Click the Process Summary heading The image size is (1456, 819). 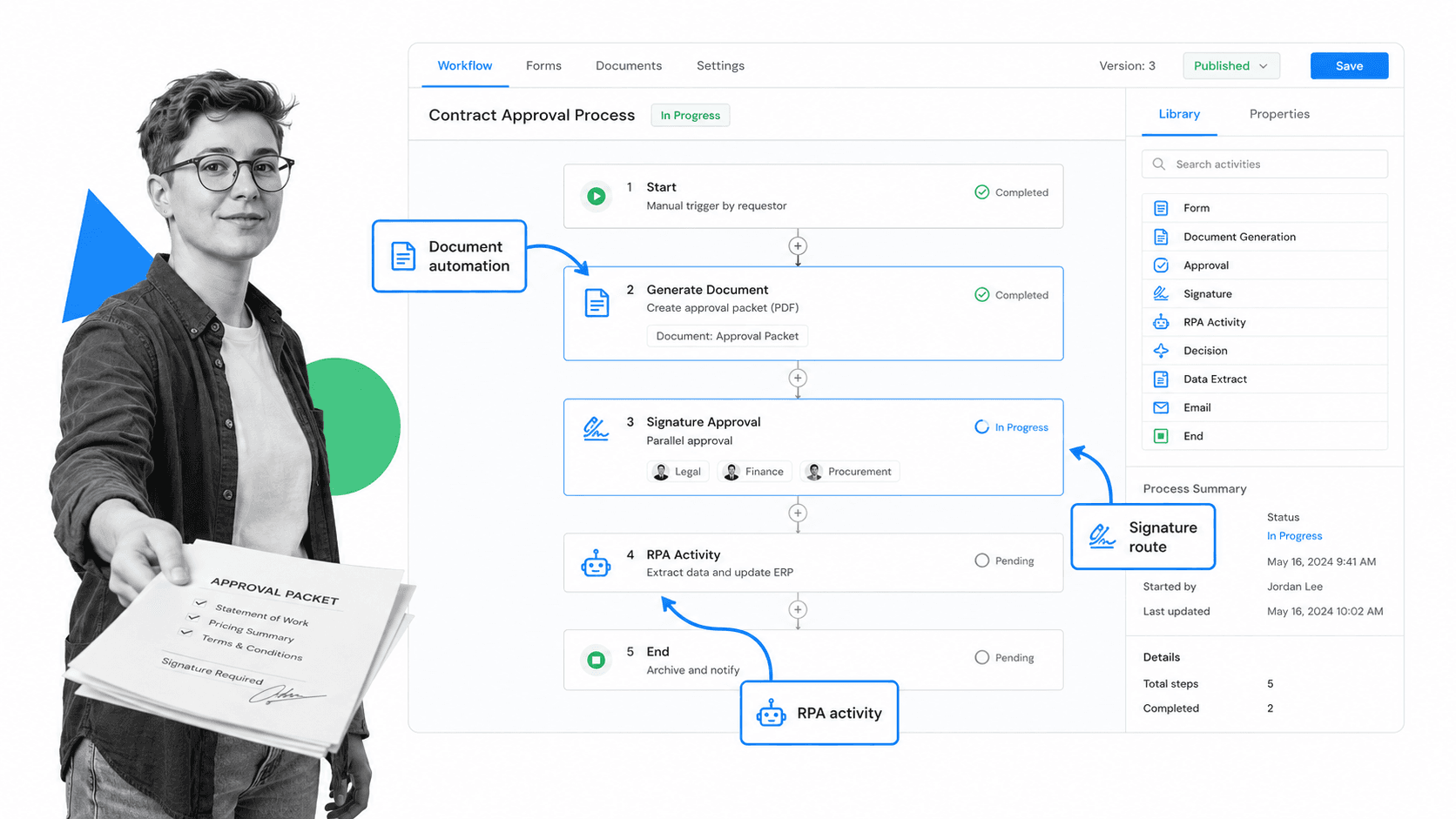1194,489
